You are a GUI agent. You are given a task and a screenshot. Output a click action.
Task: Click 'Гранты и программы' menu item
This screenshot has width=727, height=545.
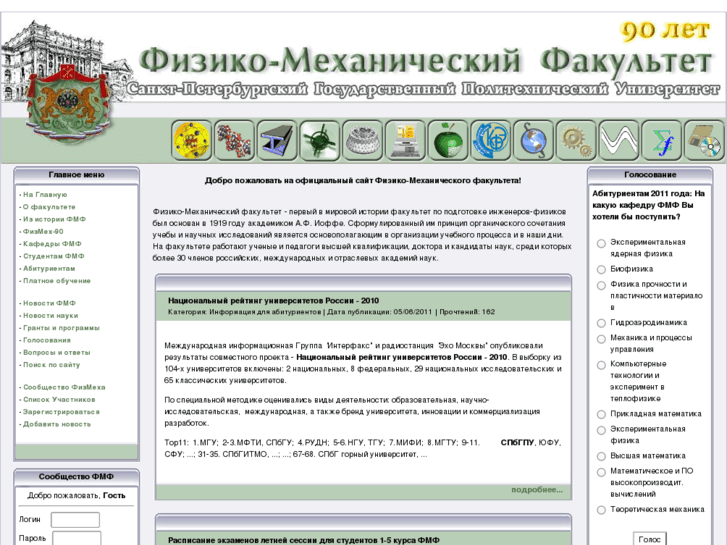[x=61, y=328]
